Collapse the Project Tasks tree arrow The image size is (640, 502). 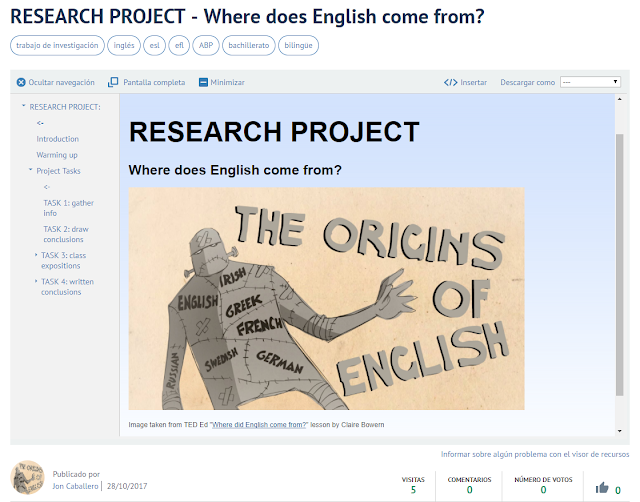[30, 170]
